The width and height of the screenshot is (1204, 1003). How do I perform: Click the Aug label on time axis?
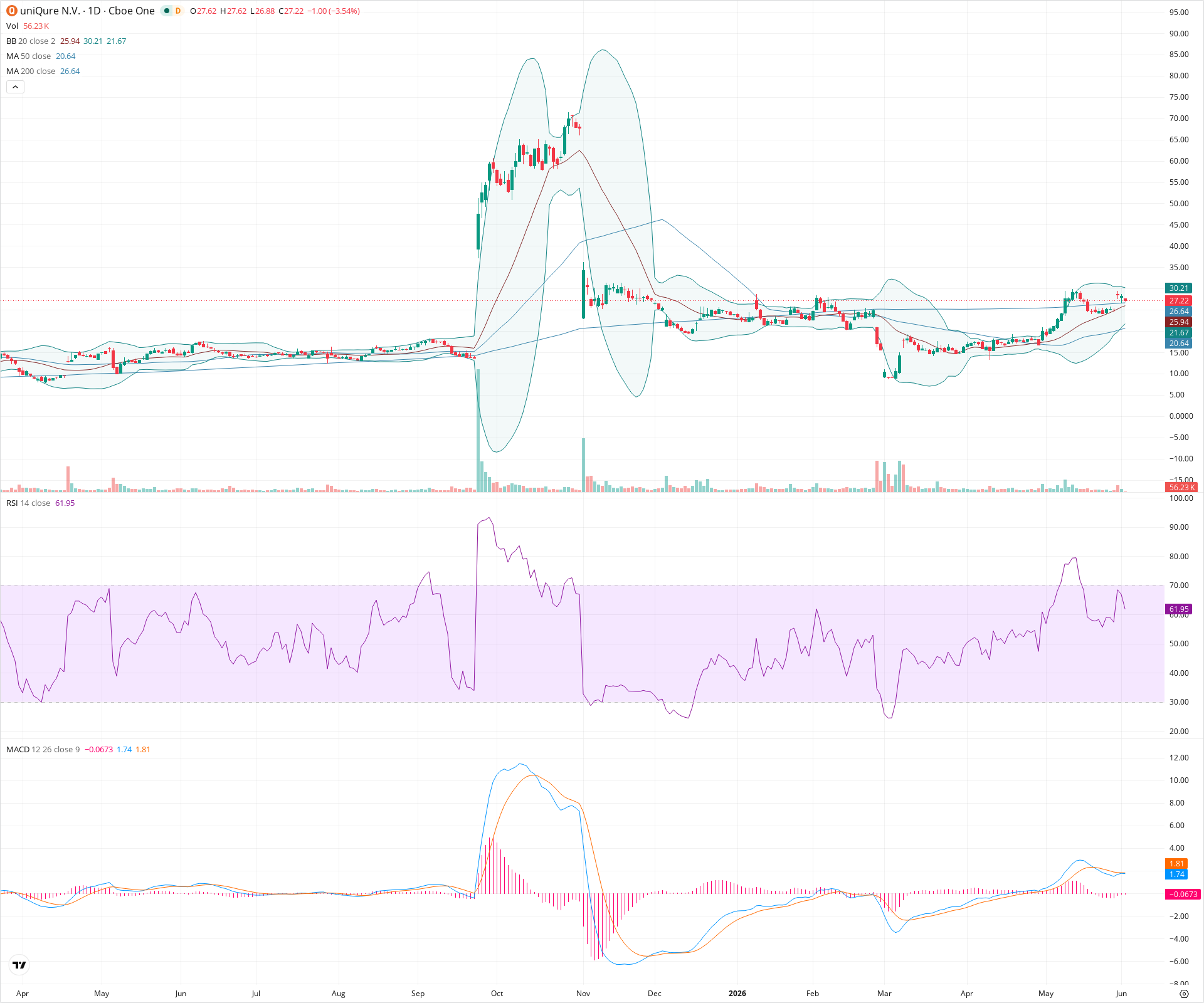pyautogui.click(x=339, y=994)
